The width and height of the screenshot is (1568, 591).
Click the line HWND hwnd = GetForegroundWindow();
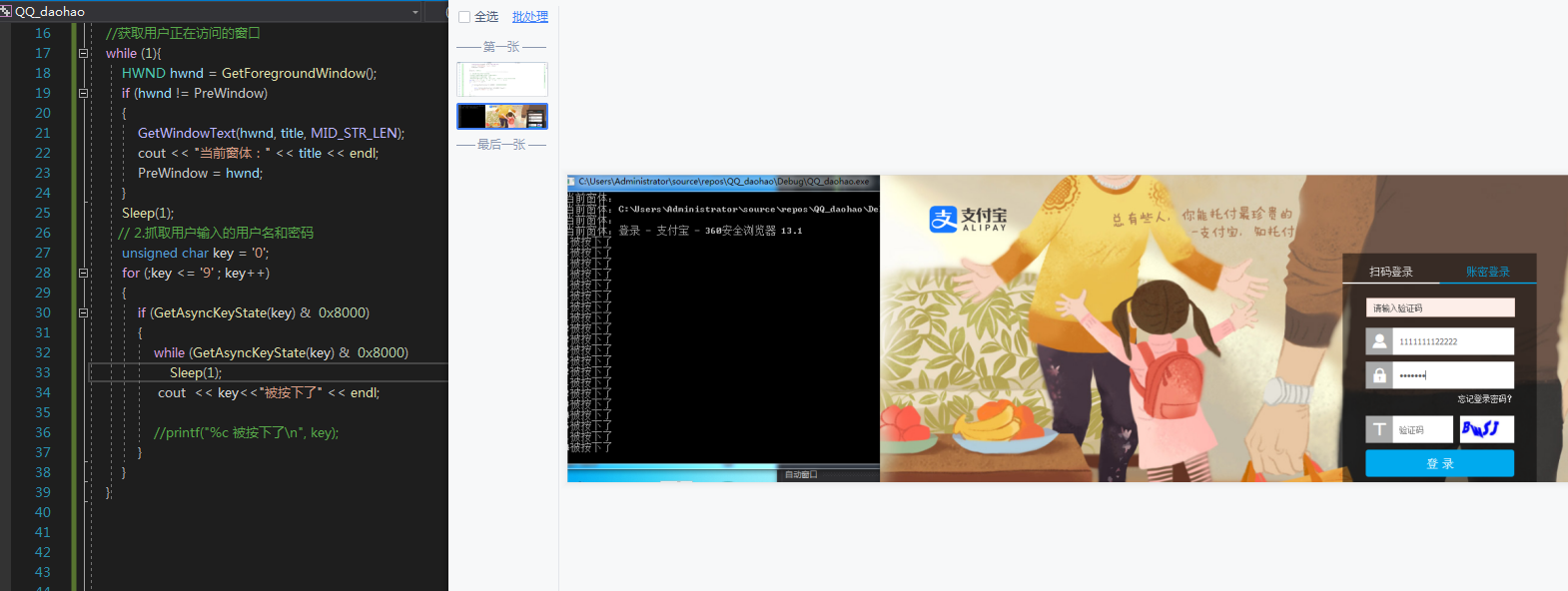click(x=250, y=73)
